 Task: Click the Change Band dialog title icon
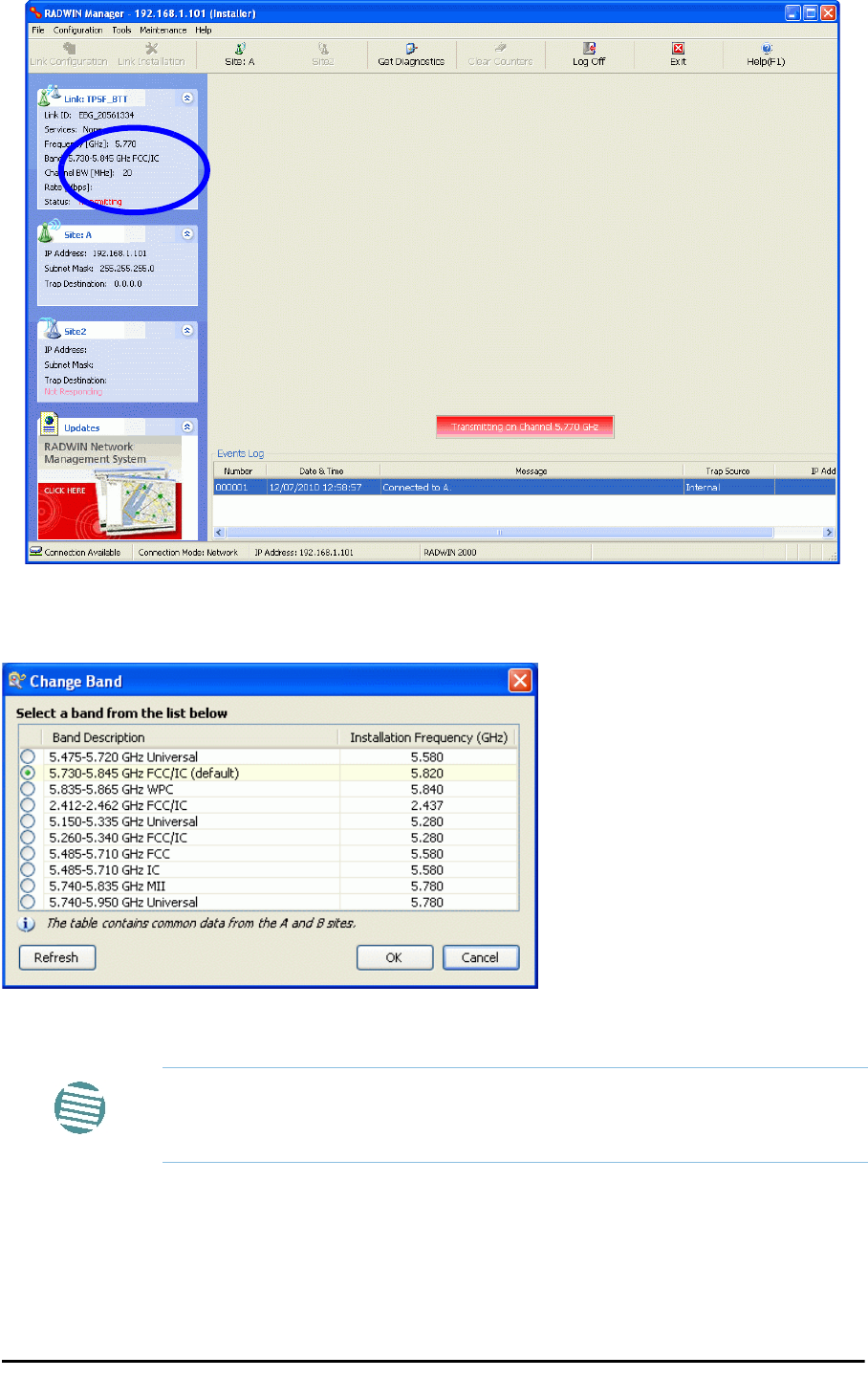click(x=16, y=681)
